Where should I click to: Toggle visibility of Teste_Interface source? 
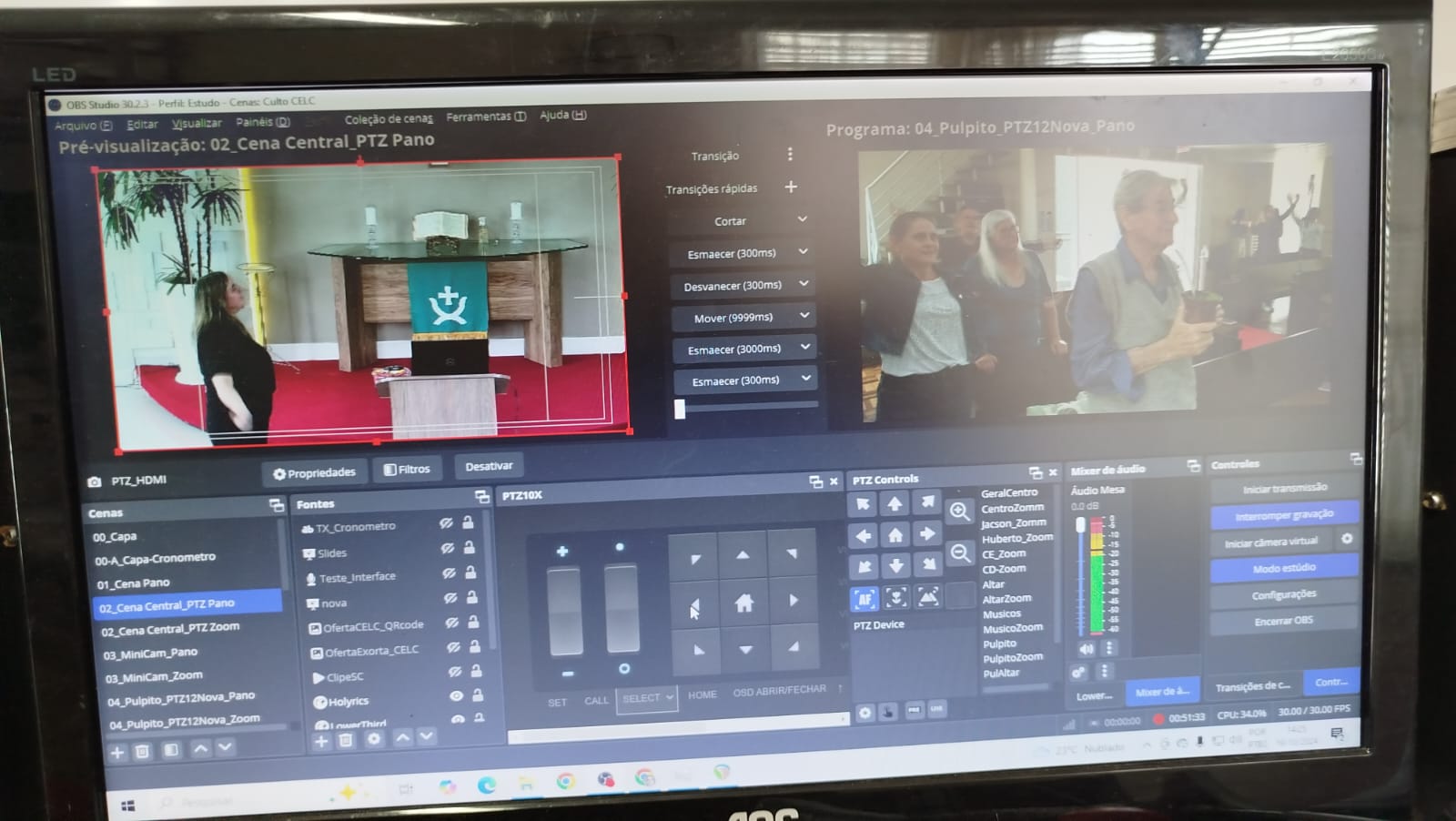[x=449, y=573]
